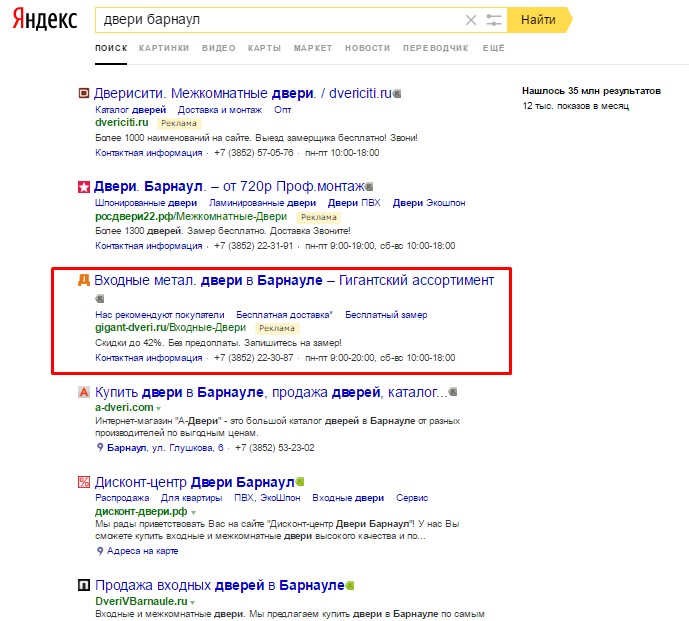Open the Маркет tab
The width and height of the screenshot is (689, 621).
[313, 48]
